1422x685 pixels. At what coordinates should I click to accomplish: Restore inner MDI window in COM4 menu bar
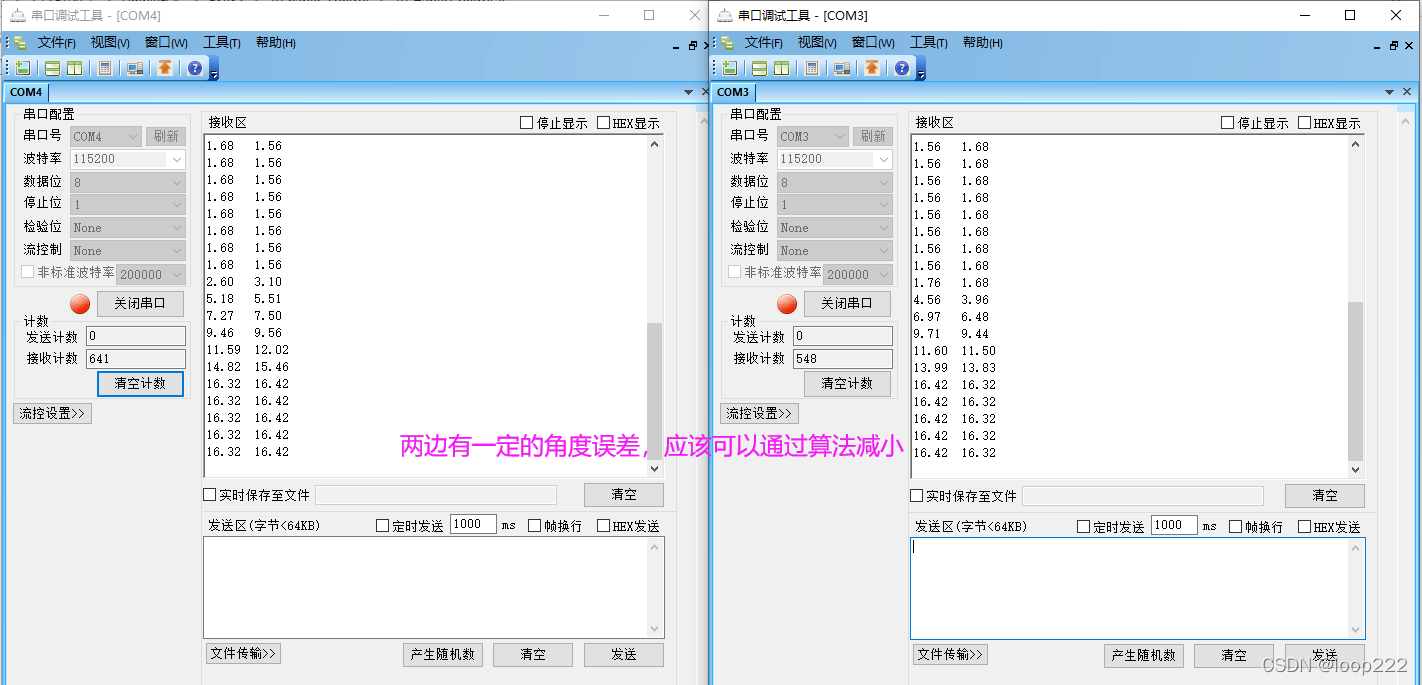(692, 45)
